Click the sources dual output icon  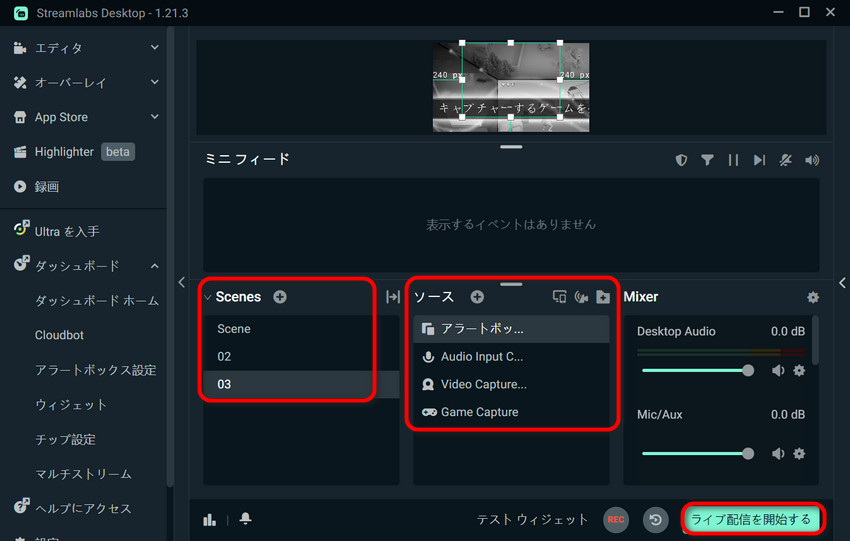click(559, 297)
